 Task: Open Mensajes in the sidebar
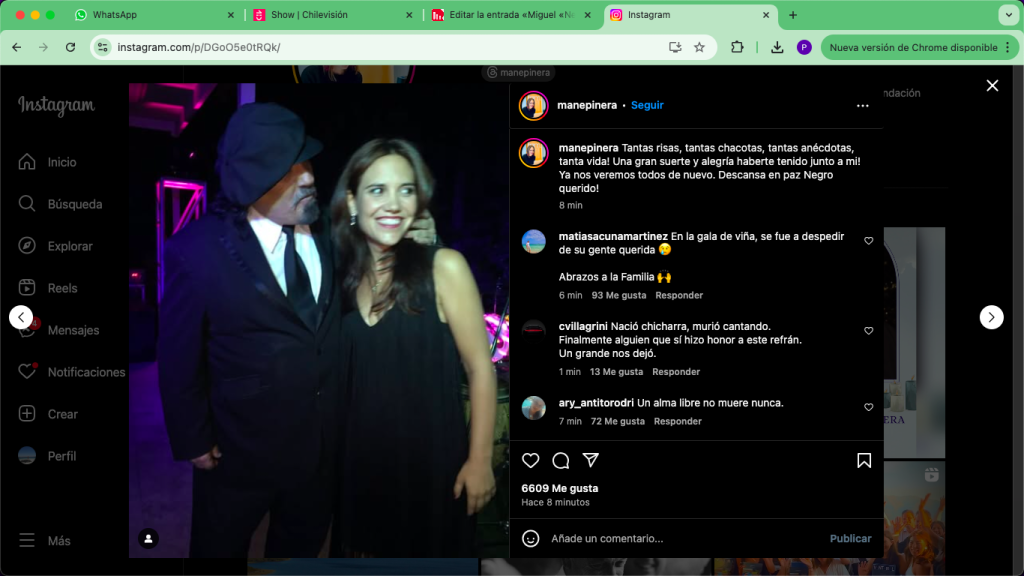[59, 330]
